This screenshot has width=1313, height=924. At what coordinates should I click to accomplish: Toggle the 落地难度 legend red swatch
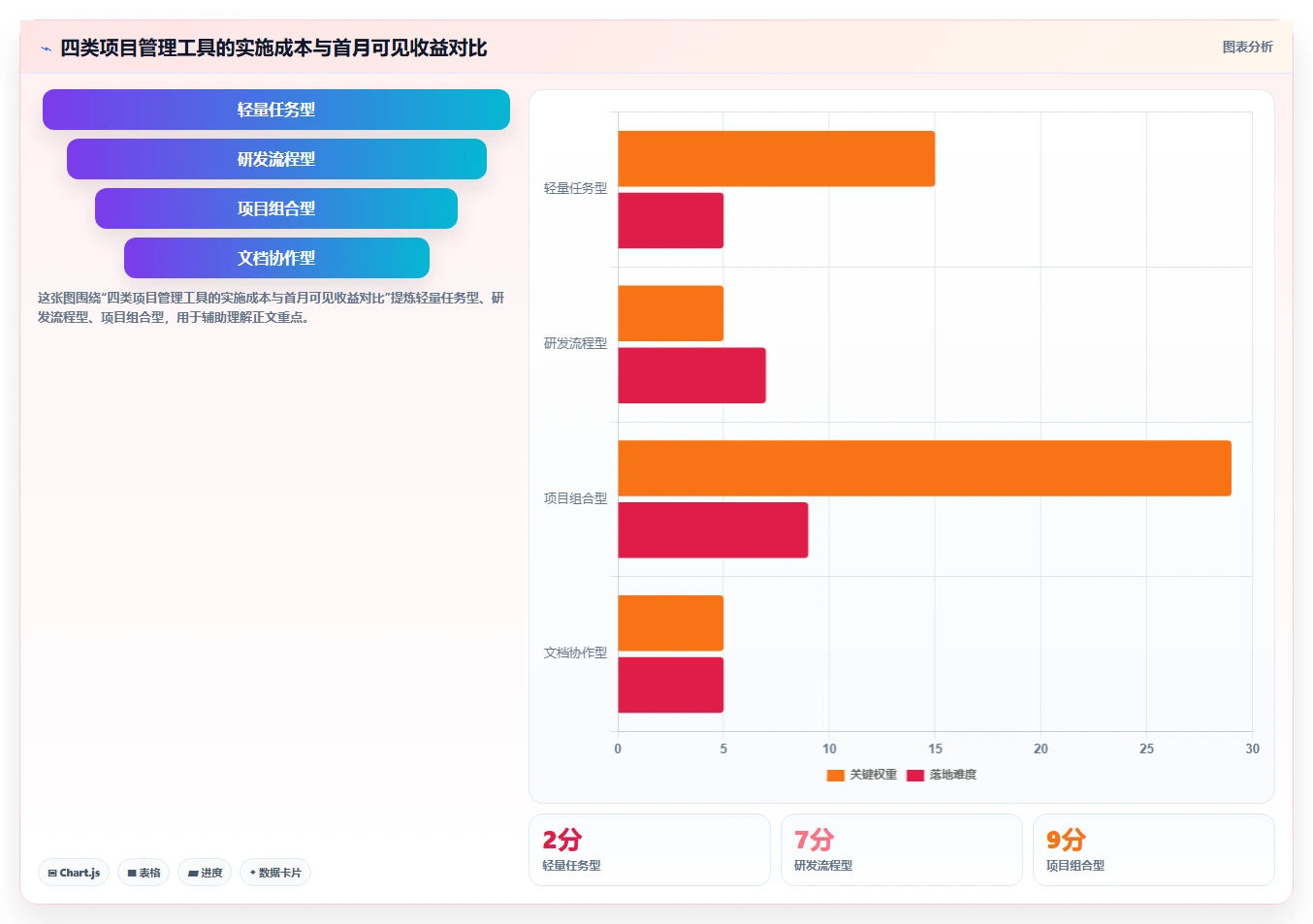tap(914, 775)
